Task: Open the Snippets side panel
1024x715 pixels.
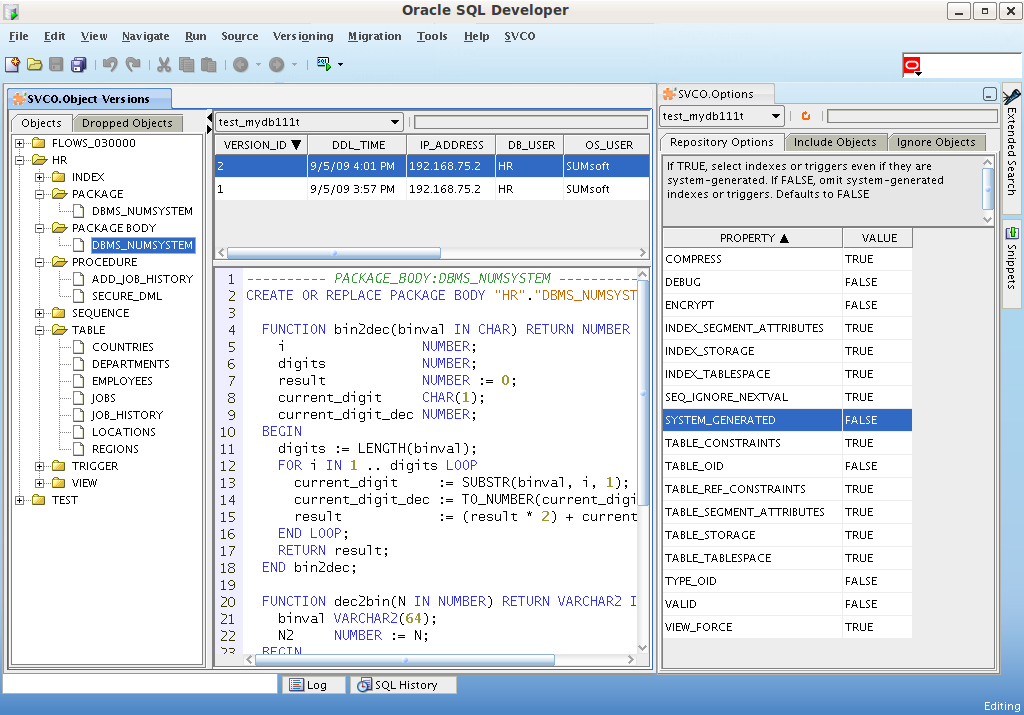Action: [x=1012, y=263]
